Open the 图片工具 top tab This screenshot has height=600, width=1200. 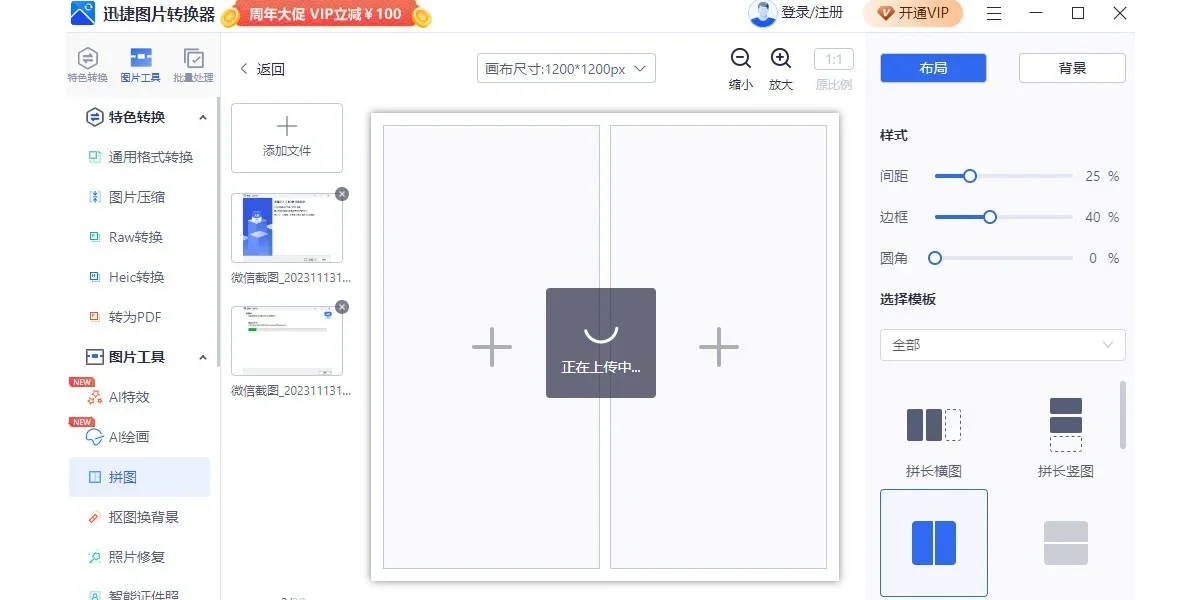(x=141, y=65)
